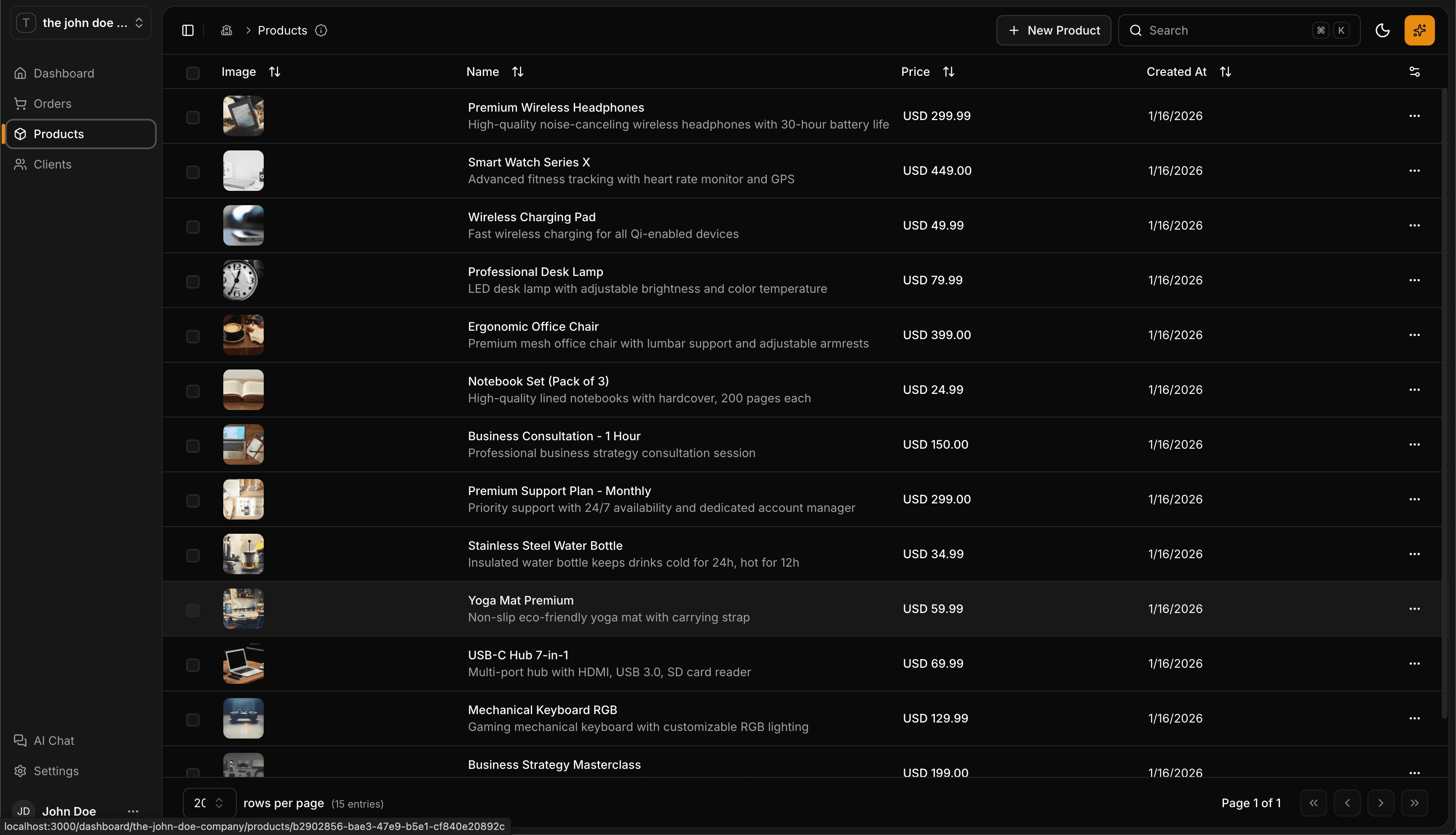
Task: Create a new product with the New Product button
Action: pyautogui.click(x=1053, y=30)
